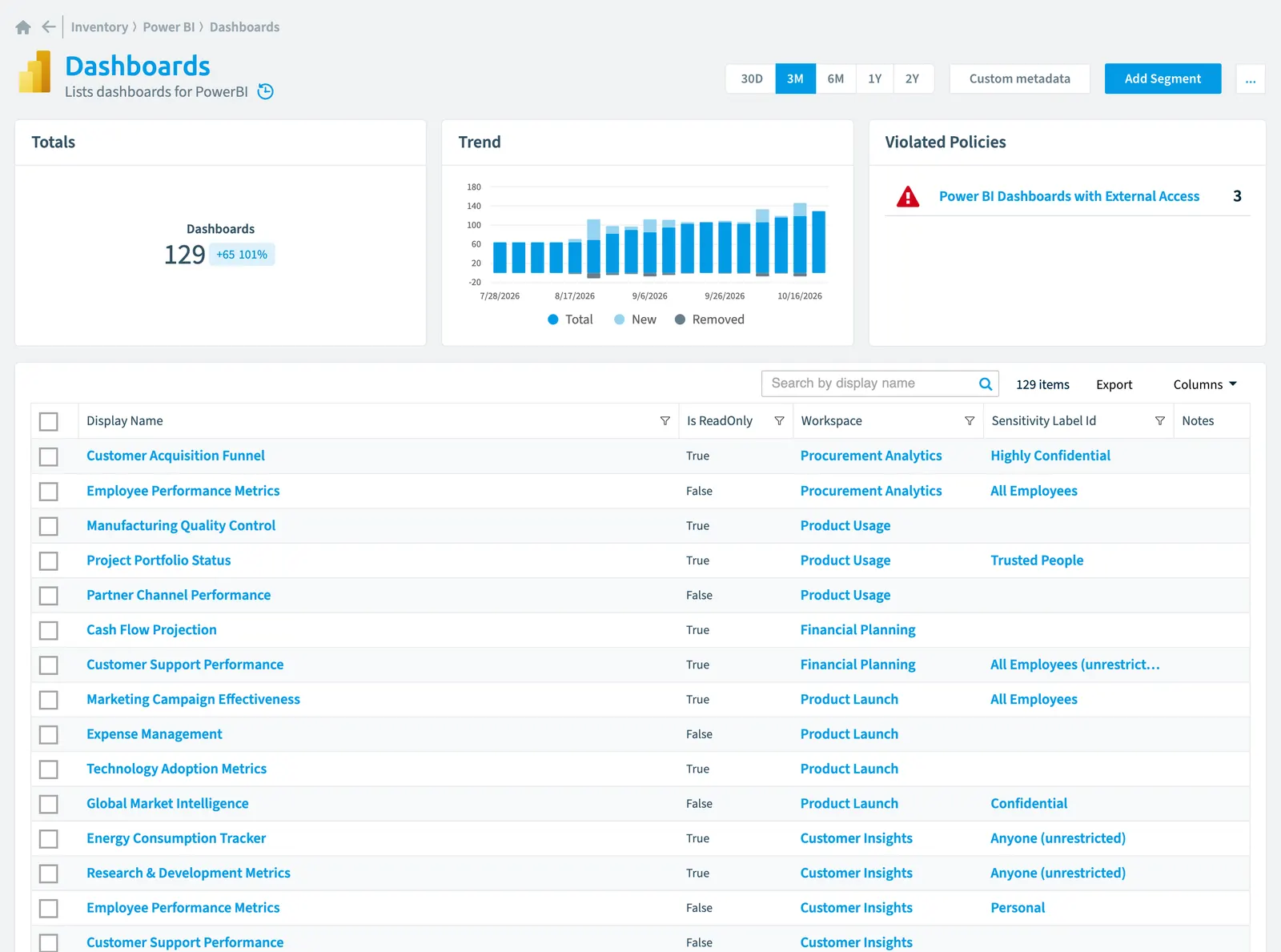
Task: Click the Confidential sensitivity label
Action: [1029, 803]
